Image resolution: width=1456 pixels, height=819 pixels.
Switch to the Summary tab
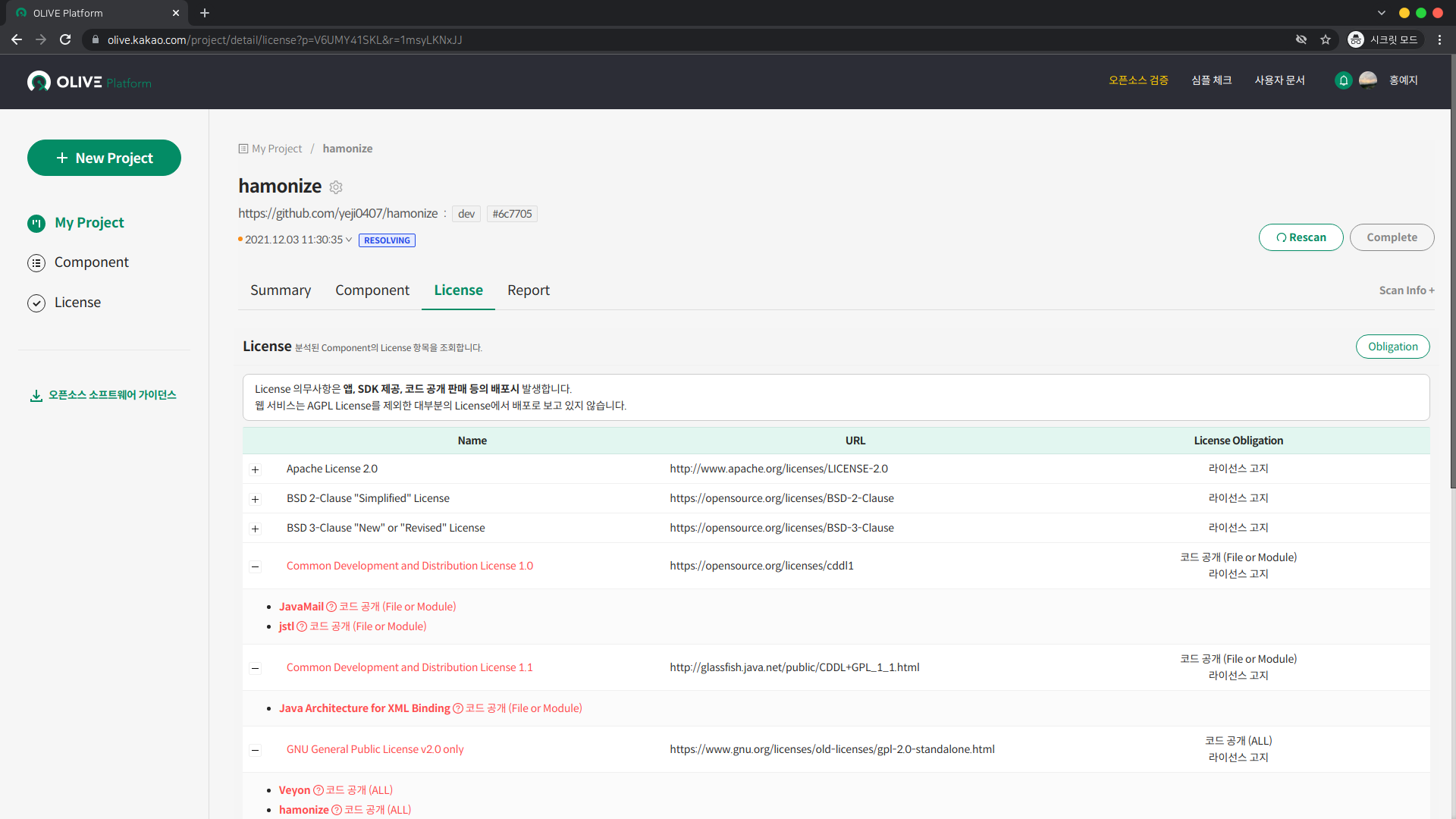(x=281, y=290)
